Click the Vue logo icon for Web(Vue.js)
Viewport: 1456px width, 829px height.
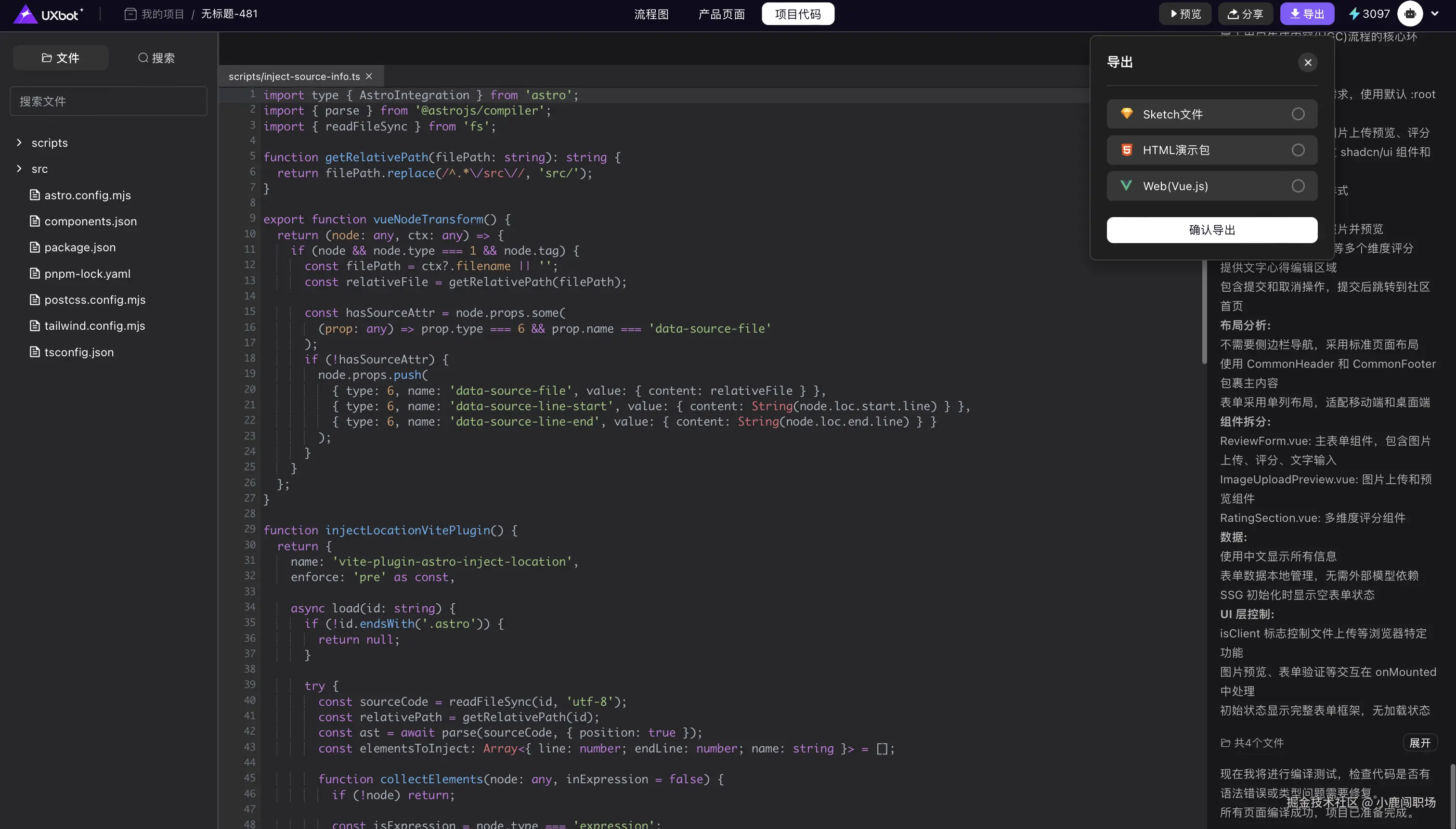pyautogui.click(x=1126, y=186)
